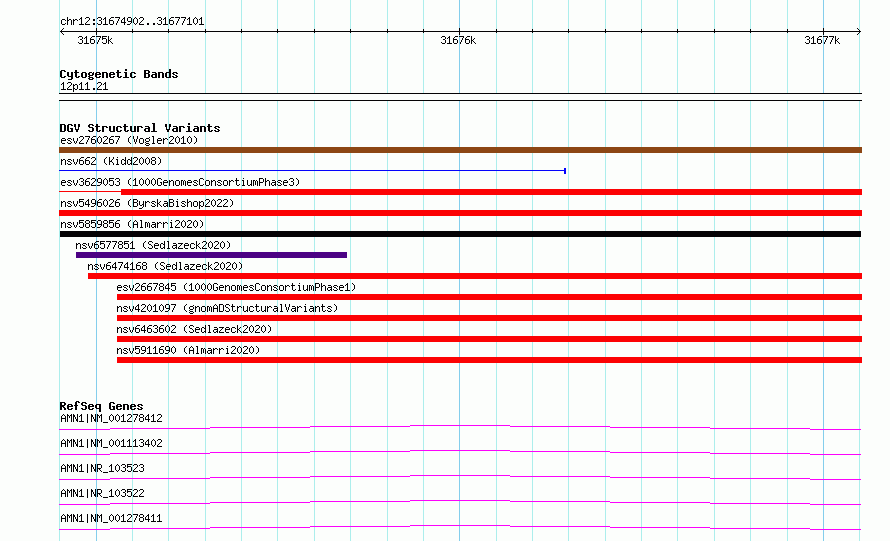Image resolution: width=890 pixels, height=541 pixels.
Task: Open esv3629053 (1000GenomesConsortiumPhase3) label
Action: (x=180, y=182)
